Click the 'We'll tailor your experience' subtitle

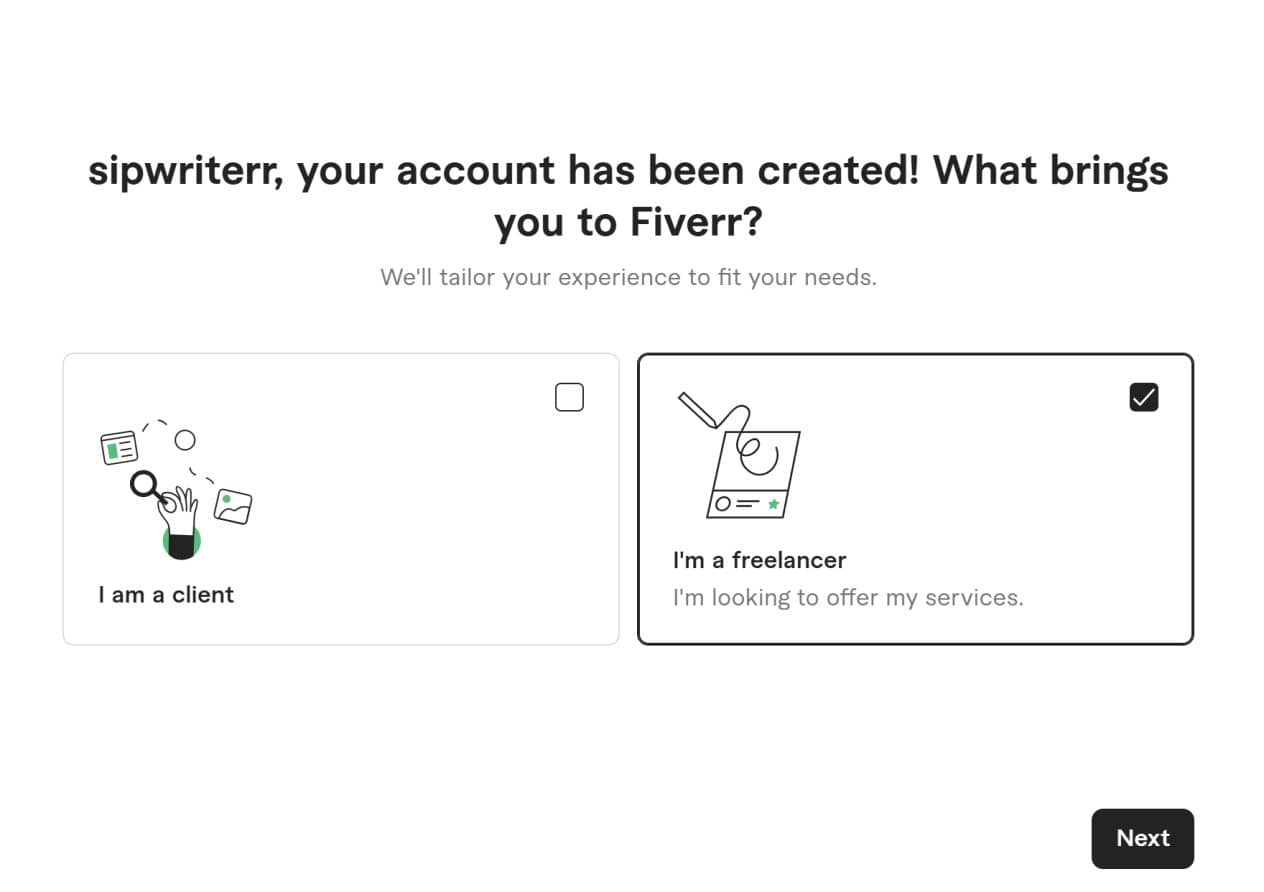[x=628, y=277]
